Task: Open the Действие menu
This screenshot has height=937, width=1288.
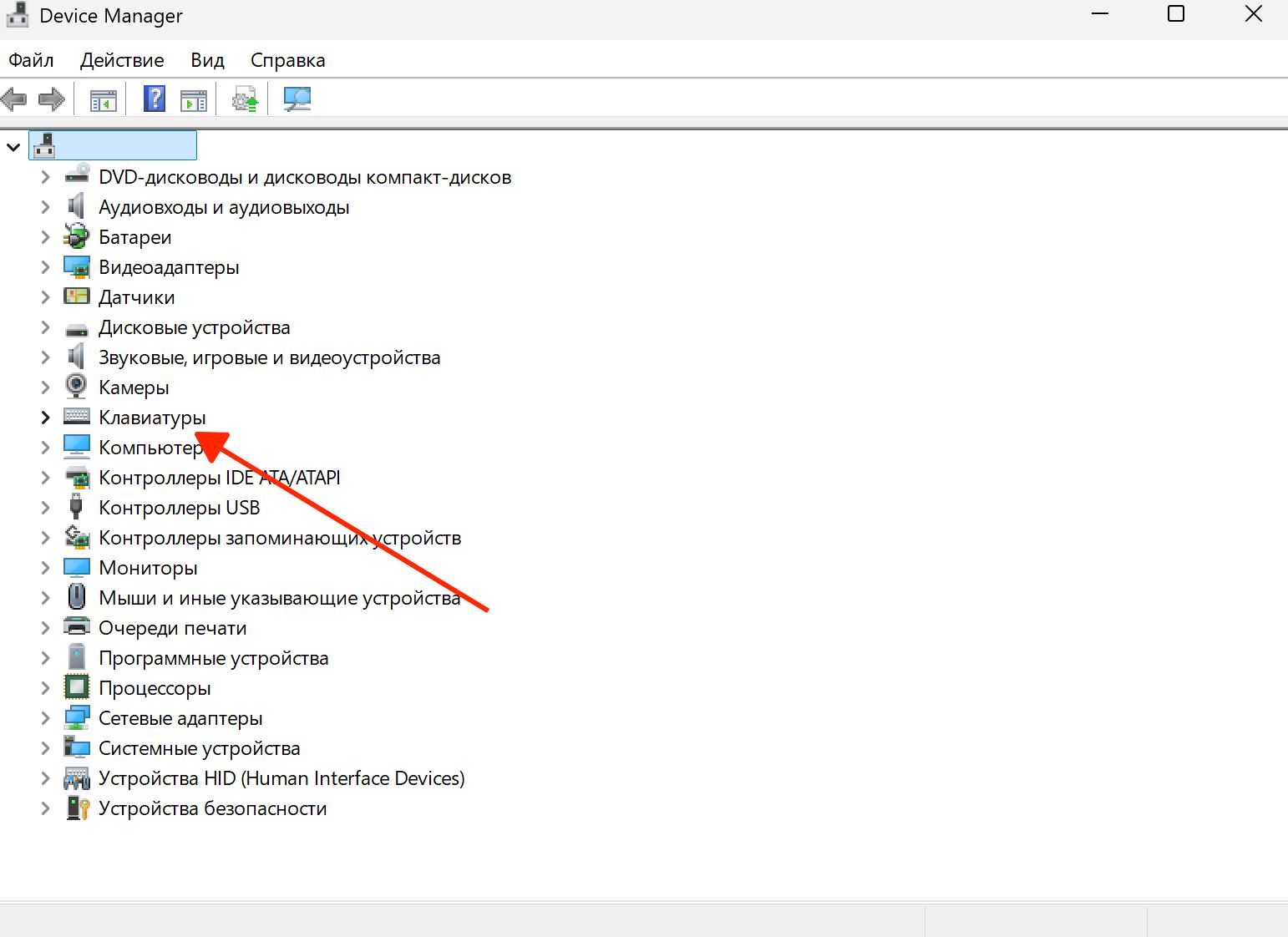Action: 122,60
